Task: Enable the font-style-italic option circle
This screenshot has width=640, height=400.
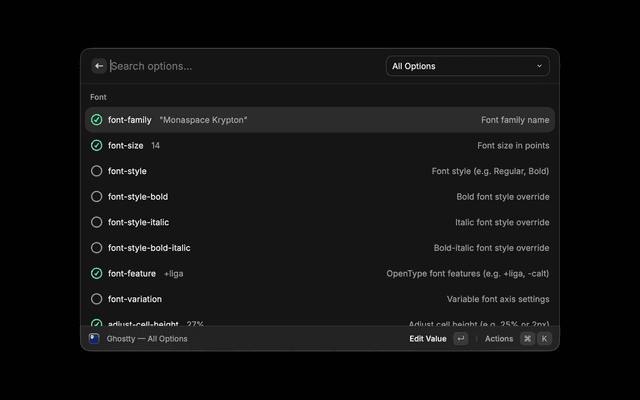Action: click(97, 222)
